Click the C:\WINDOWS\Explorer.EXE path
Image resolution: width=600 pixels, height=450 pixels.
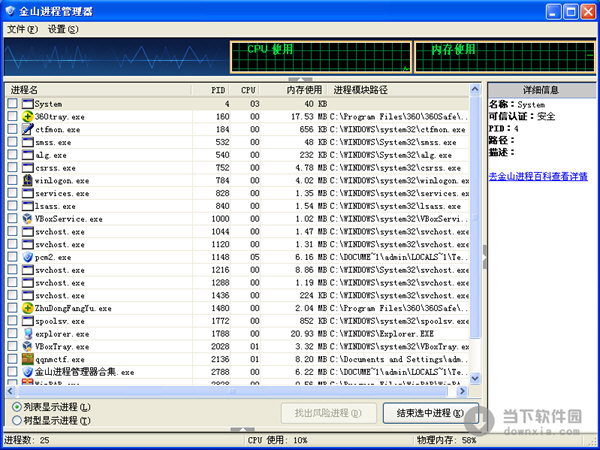coord(382,334)
